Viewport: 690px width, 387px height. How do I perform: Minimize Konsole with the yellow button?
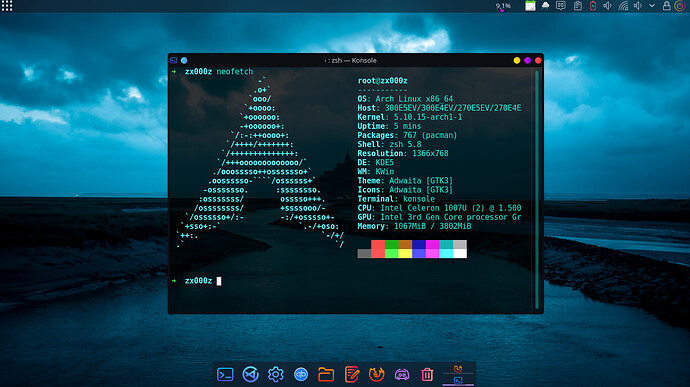click(517, 60)
